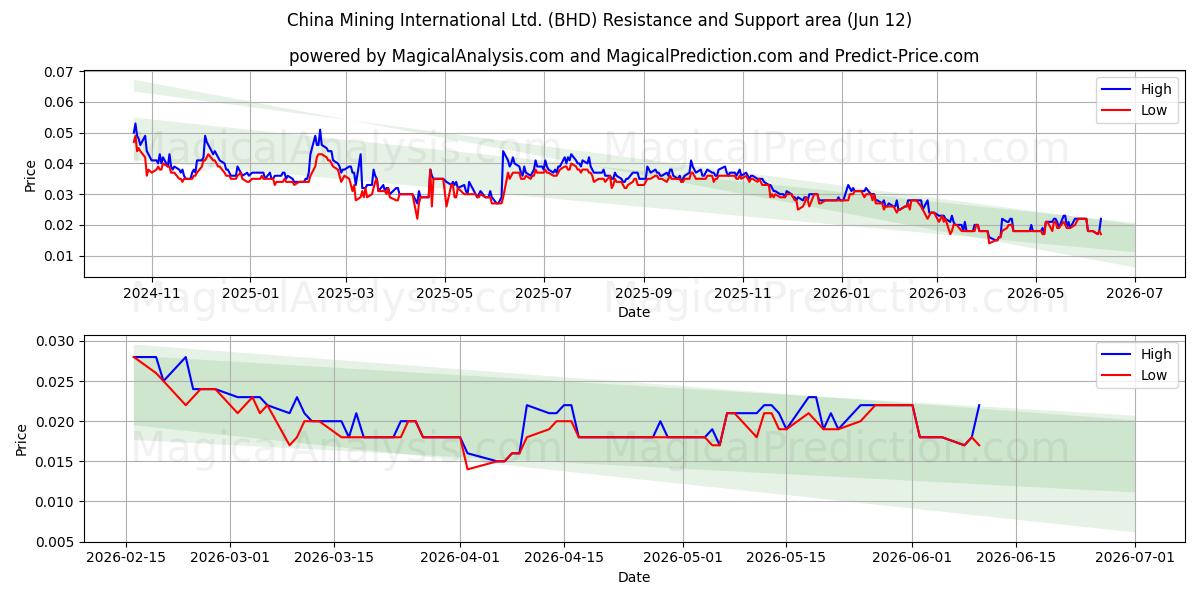Select the 2026-06-01 date tick label
This screenshot has height=600, width=1200.
[x=912, y=559]
